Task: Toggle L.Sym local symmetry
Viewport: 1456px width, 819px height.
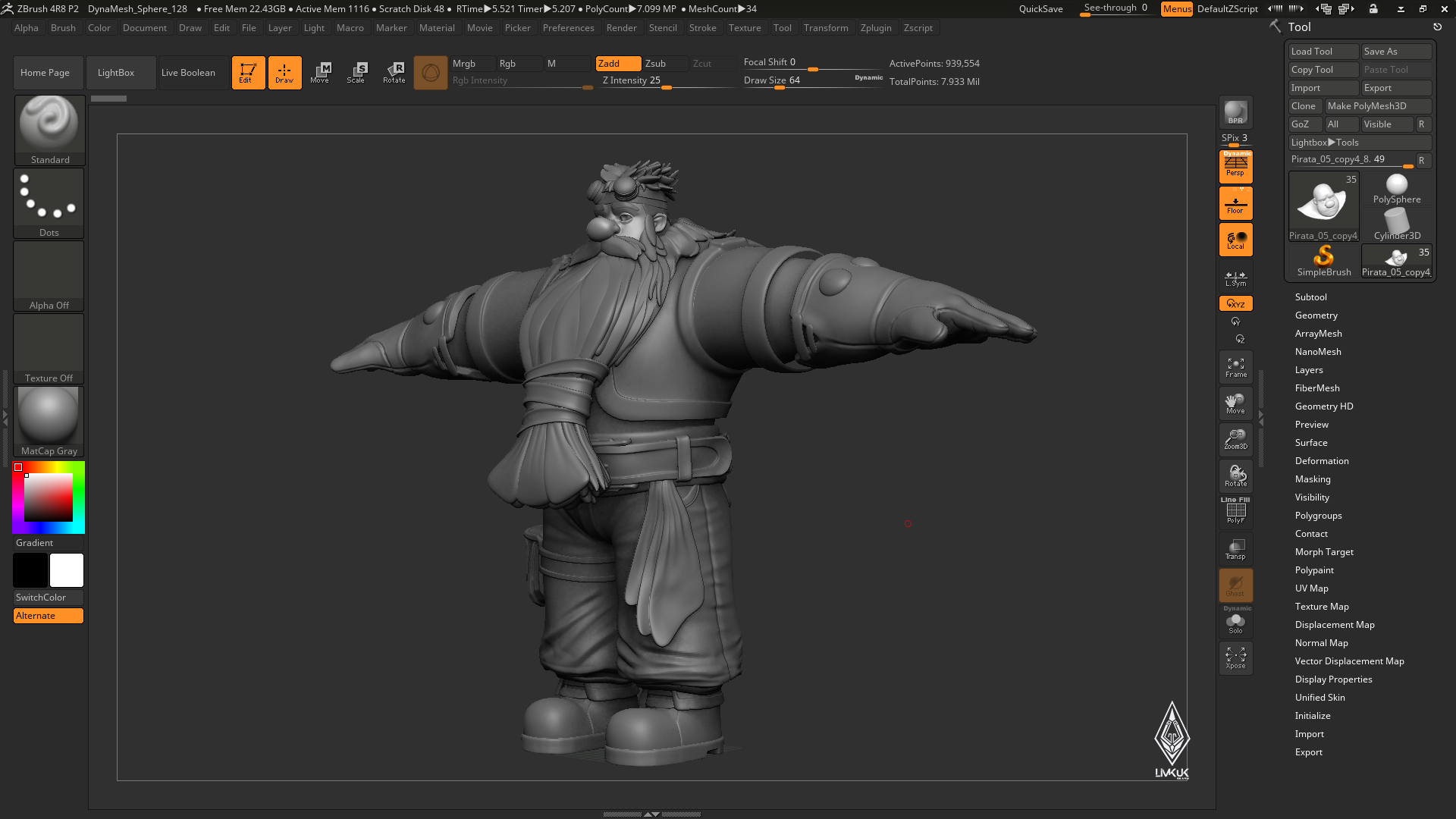Action: click(1235, 278)
